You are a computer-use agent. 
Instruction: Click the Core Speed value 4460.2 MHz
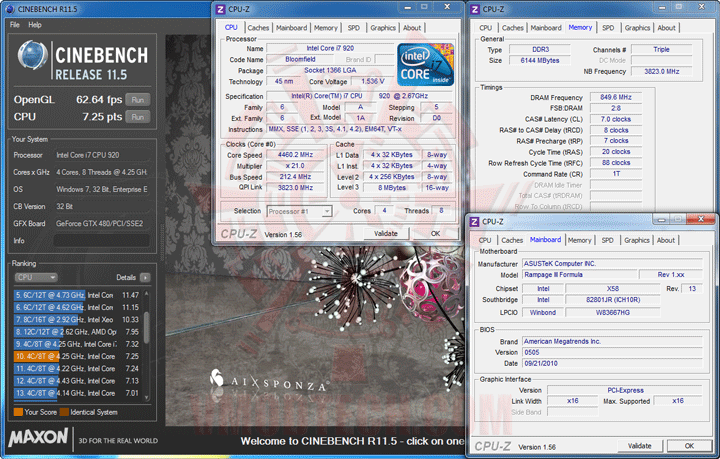tap(295, 155)
